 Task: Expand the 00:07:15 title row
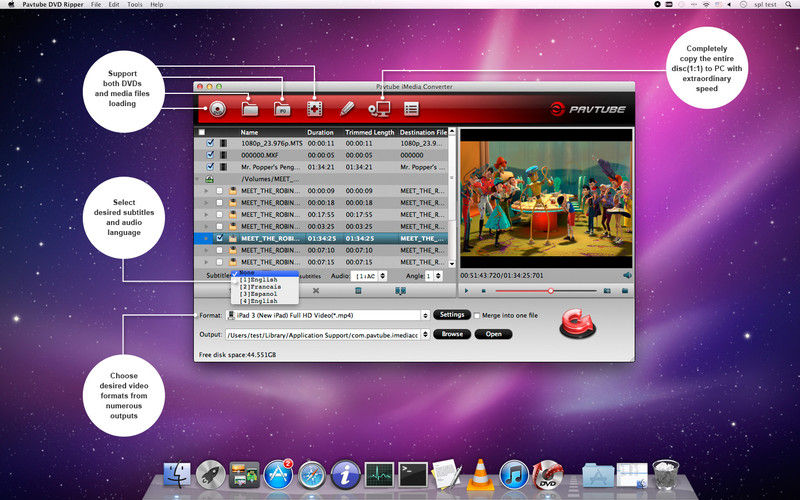pyautogui.click(x=206, y=262)
